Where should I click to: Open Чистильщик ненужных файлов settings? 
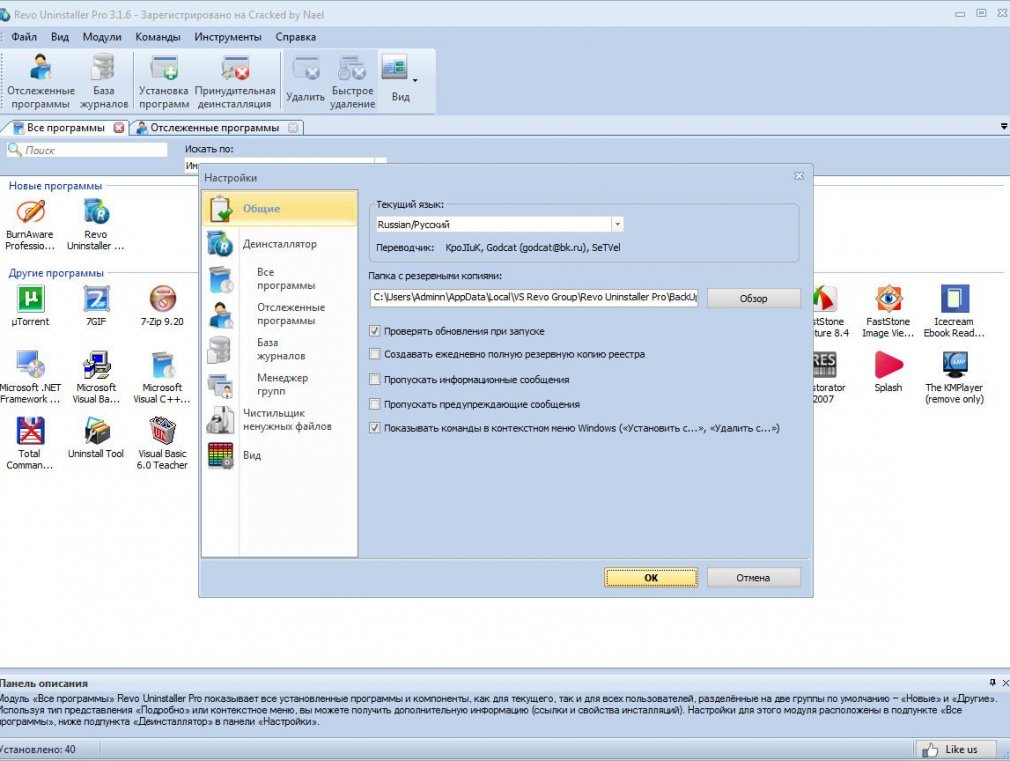(280, 420)
